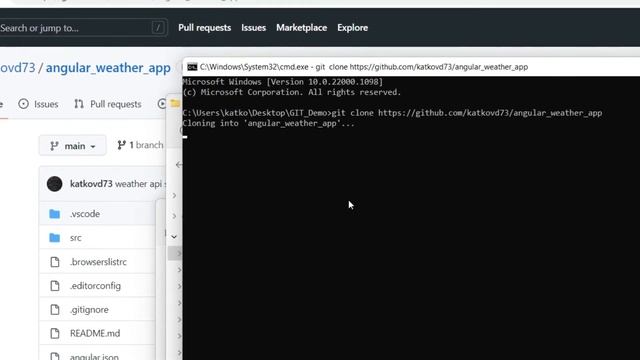Click the .gitignore file icon

[x=55, y=310]
